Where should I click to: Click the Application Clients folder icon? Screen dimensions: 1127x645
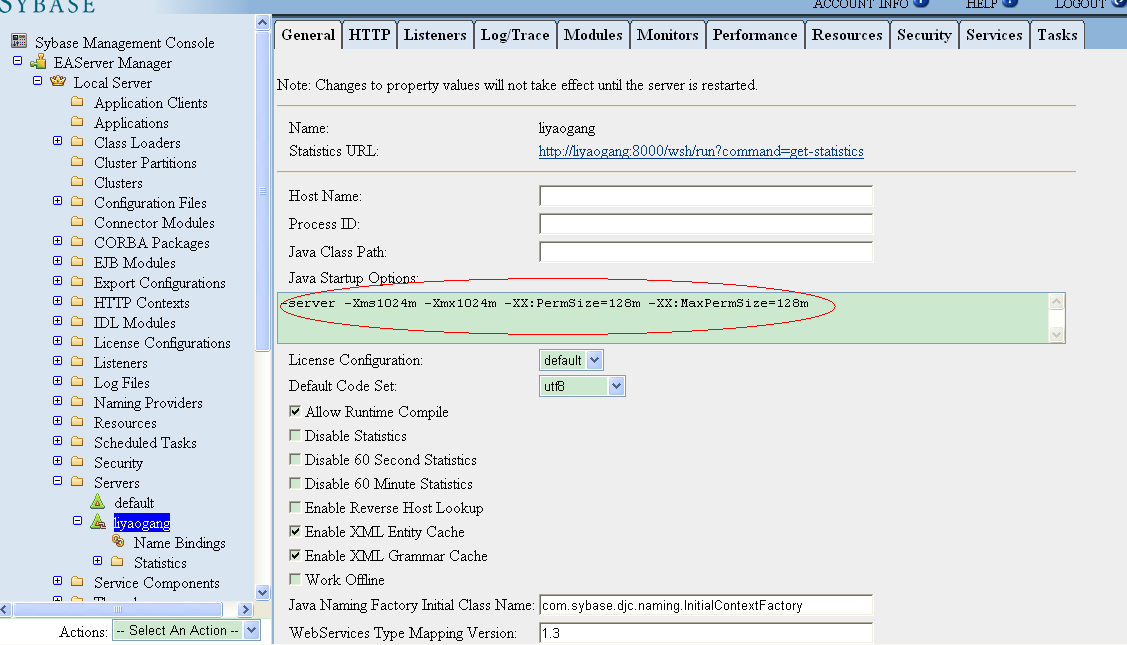point(77,102)
